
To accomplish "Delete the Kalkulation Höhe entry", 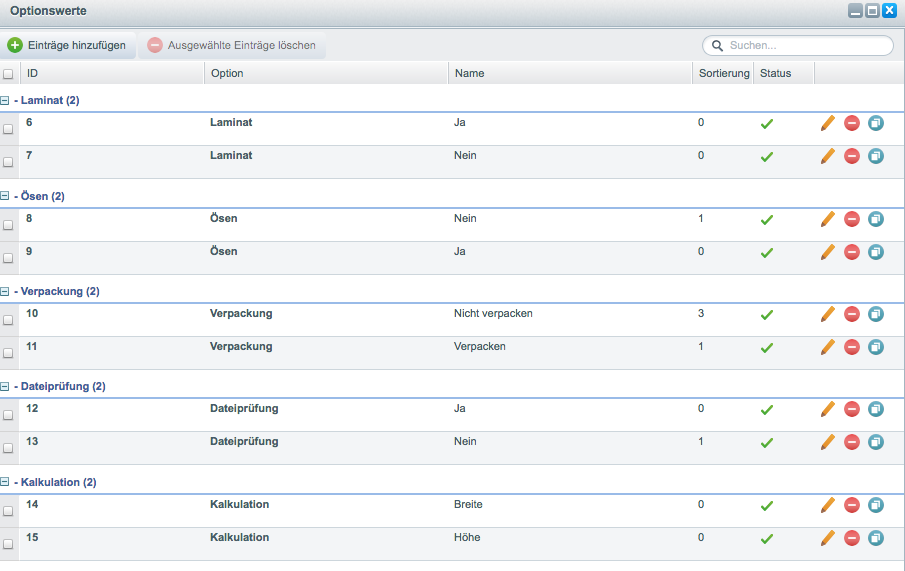I will (x=852, y=538).
